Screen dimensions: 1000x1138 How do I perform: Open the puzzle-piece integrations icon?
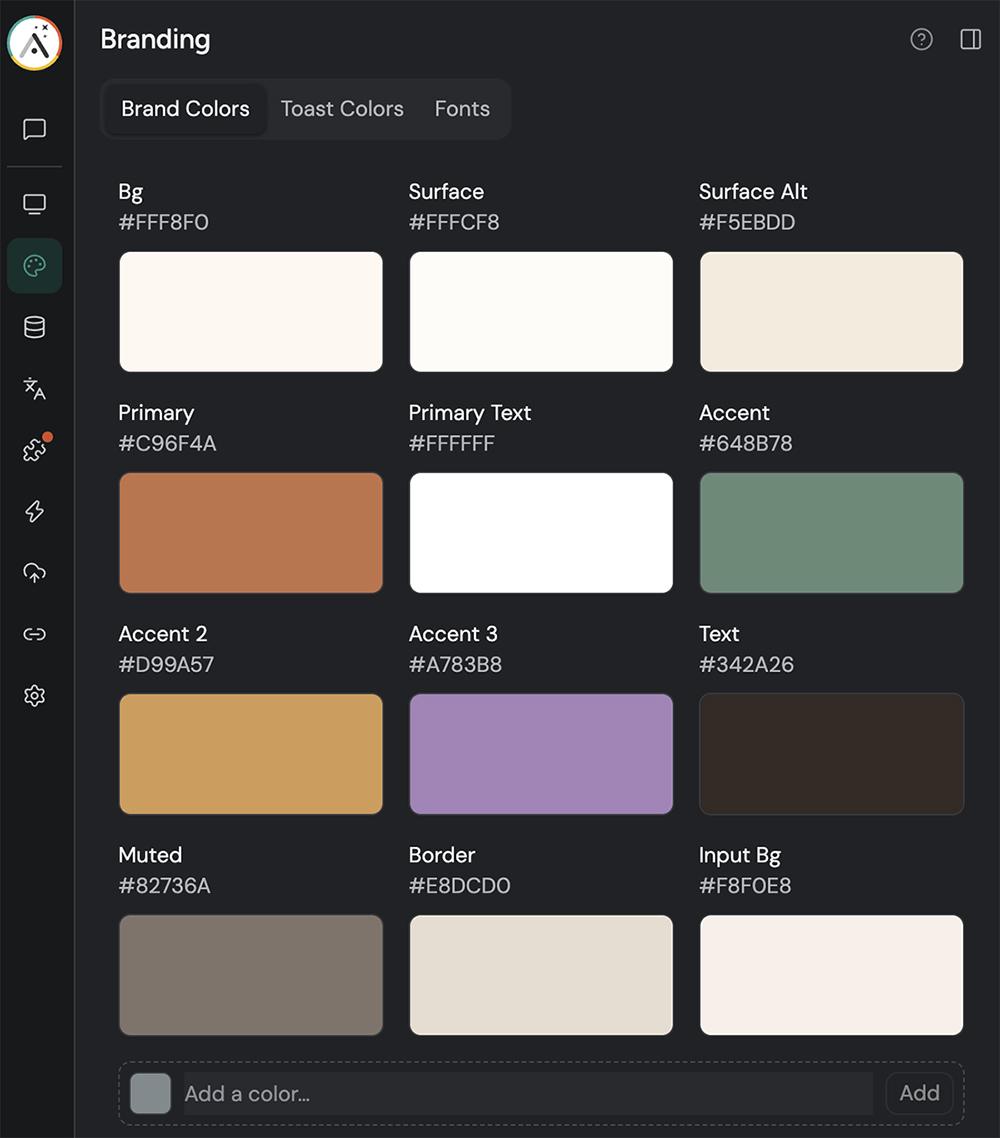coord(35,450)
